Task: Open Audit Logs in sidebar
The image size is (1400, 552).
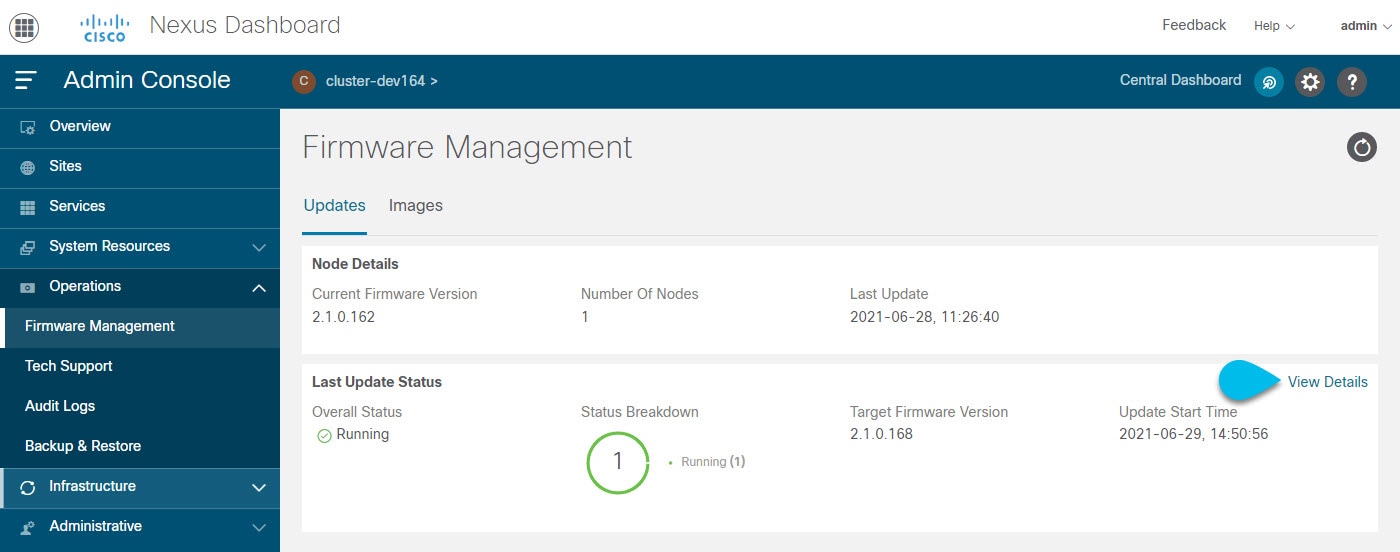Action: click(x=140, y=407)
